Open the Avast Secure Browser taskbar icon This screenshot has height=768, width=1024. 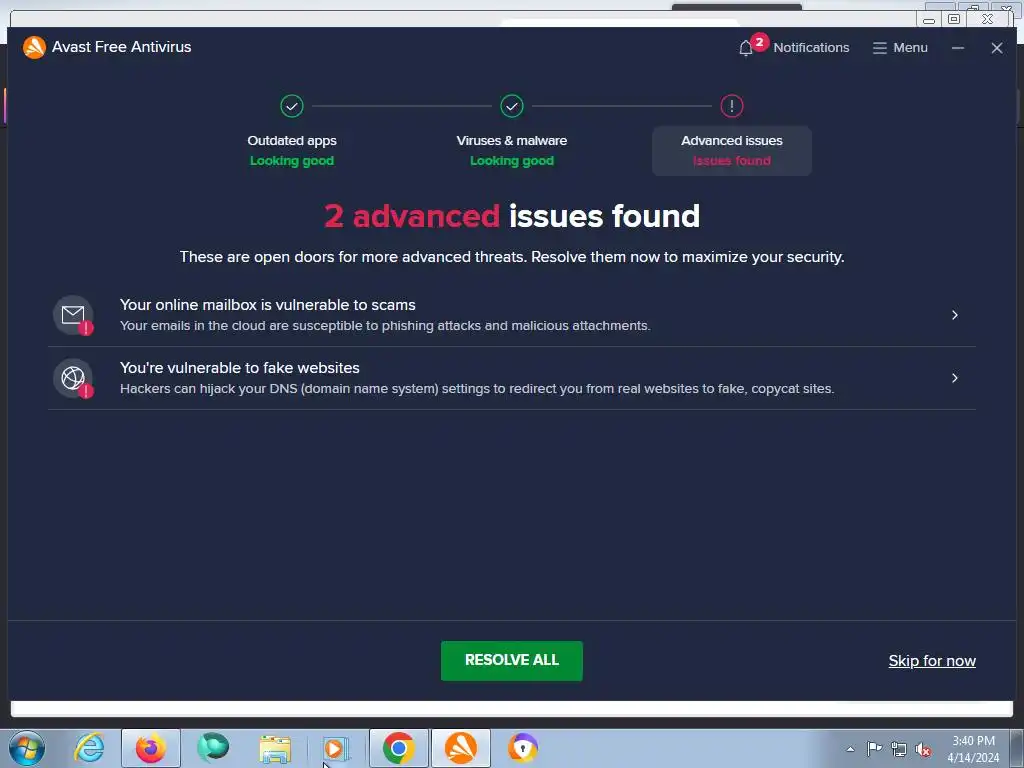(522, 748)
